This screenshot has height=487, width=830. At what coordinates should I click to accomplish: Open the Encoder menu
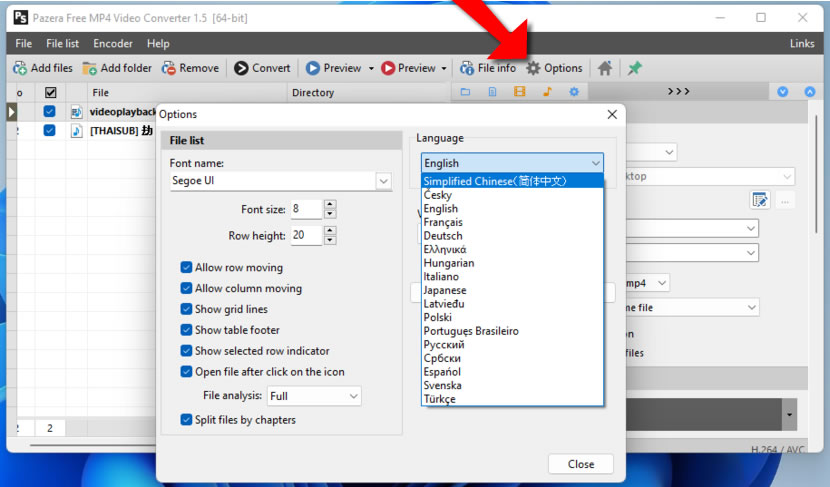click(113, 43)
